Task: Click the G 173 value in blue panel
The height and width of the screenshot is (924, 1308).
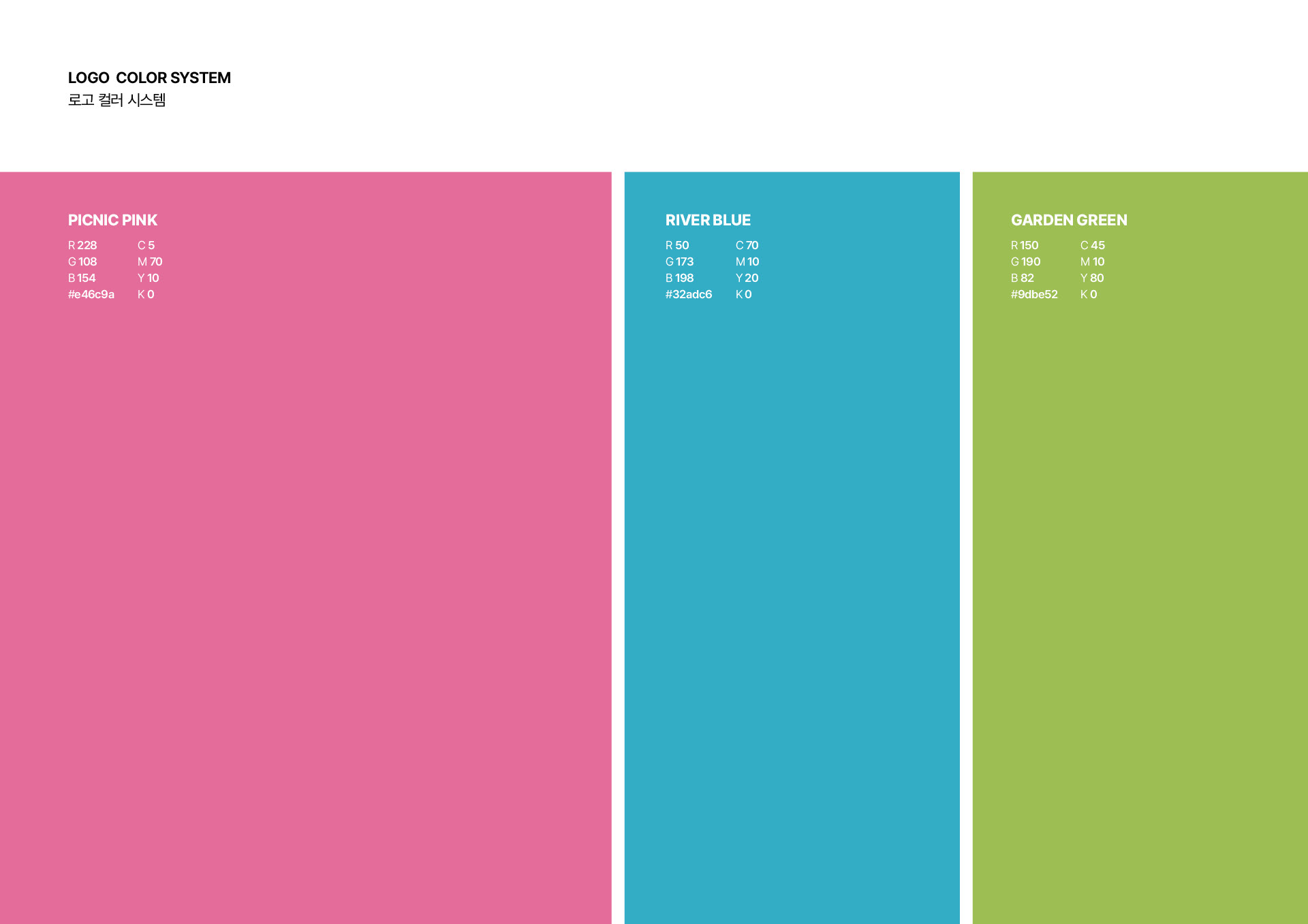Action: [679, 261]
